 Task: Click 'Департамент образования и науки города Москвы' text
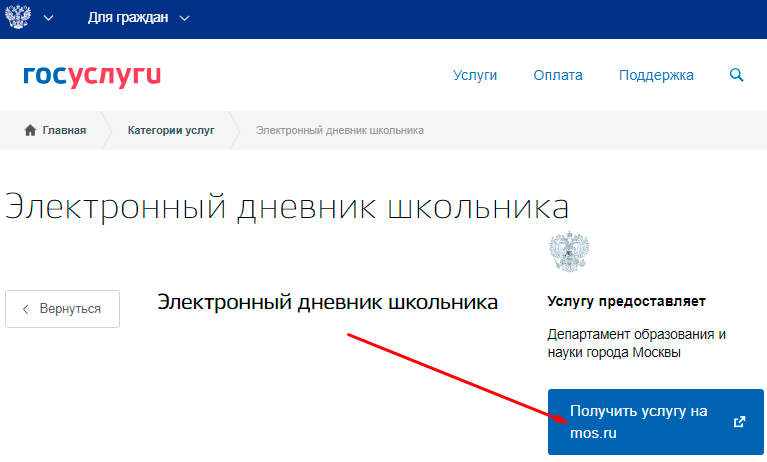(x=636, y=343)
